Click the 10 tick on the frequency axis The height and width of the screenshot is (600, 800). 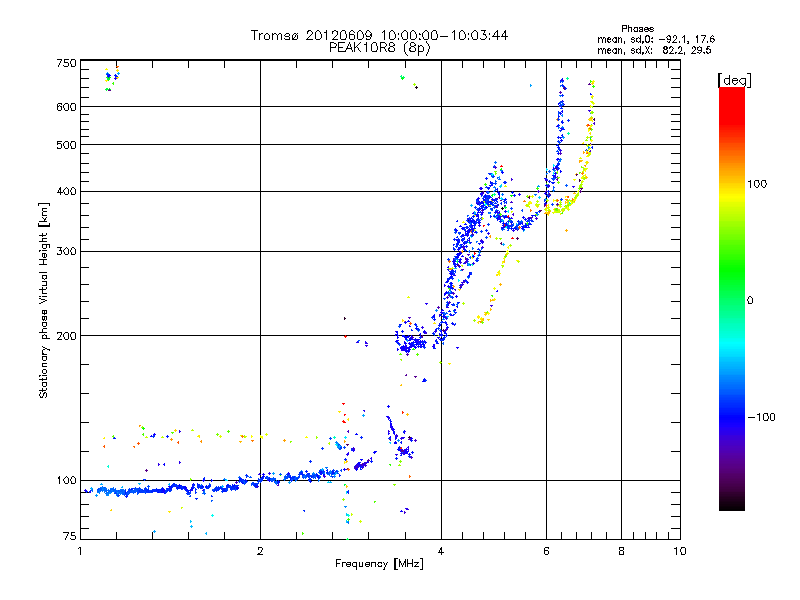pos(679,551)
